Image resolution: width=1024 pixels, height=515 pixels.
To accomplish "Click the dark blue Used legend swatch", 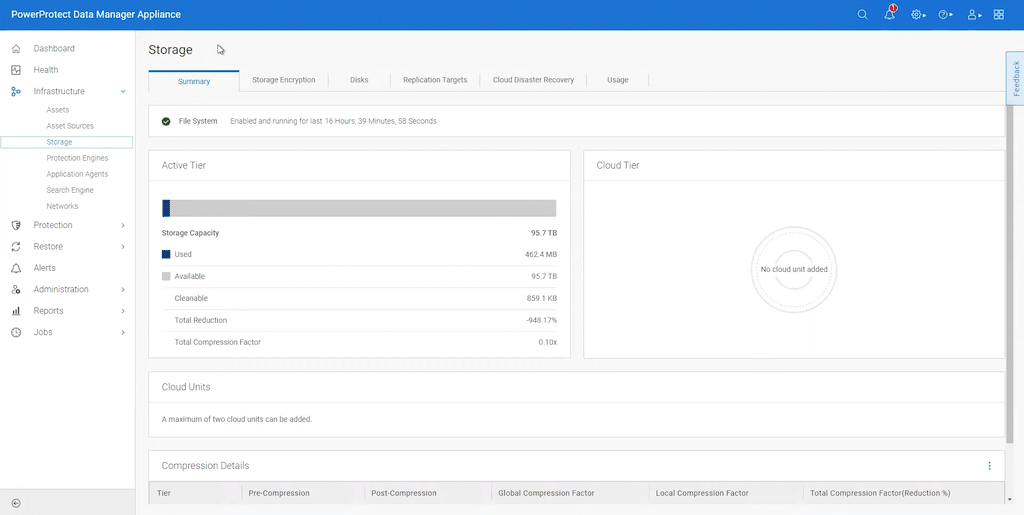I will point(166,255).
